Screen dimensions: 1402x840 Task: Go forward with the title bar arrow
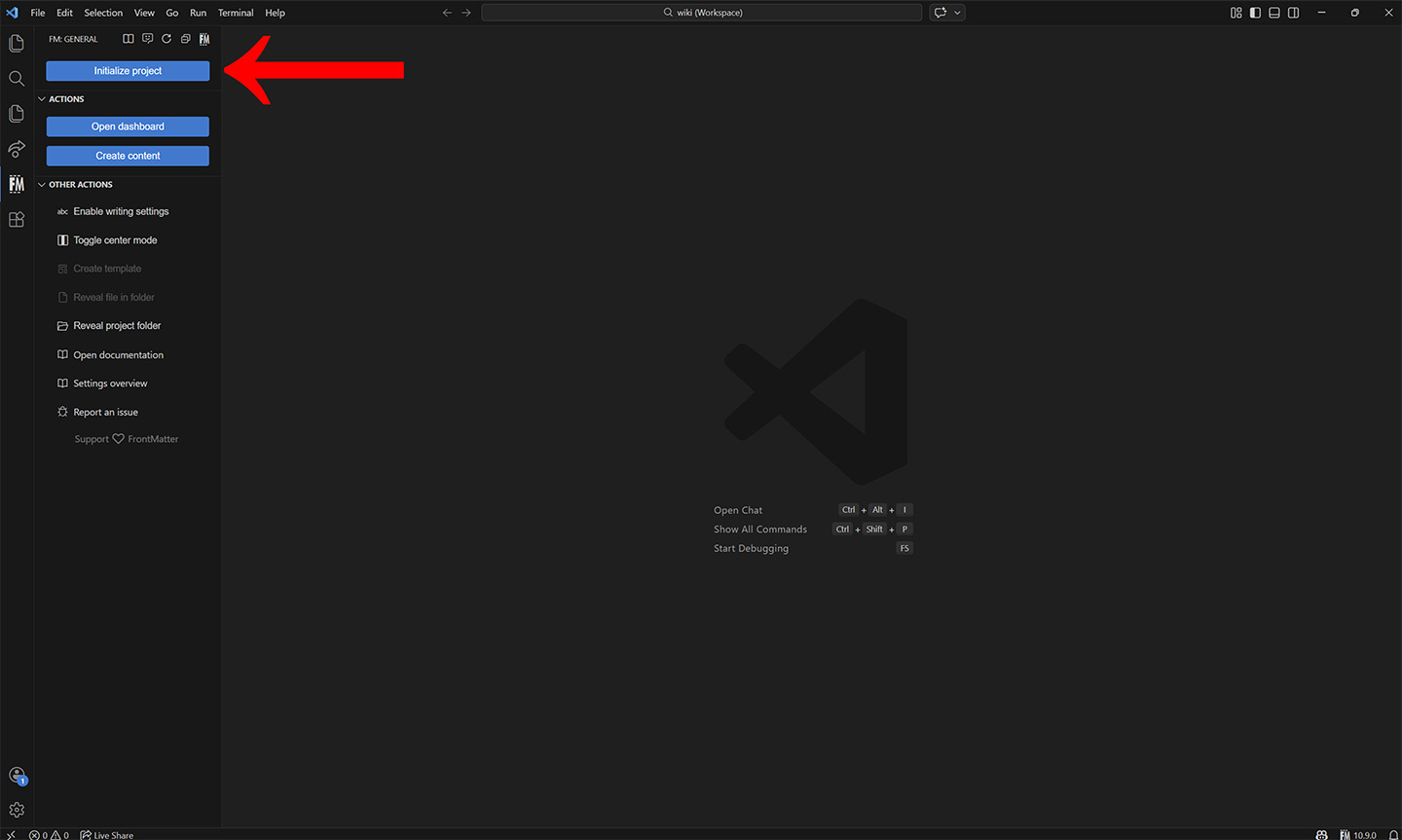466,13
